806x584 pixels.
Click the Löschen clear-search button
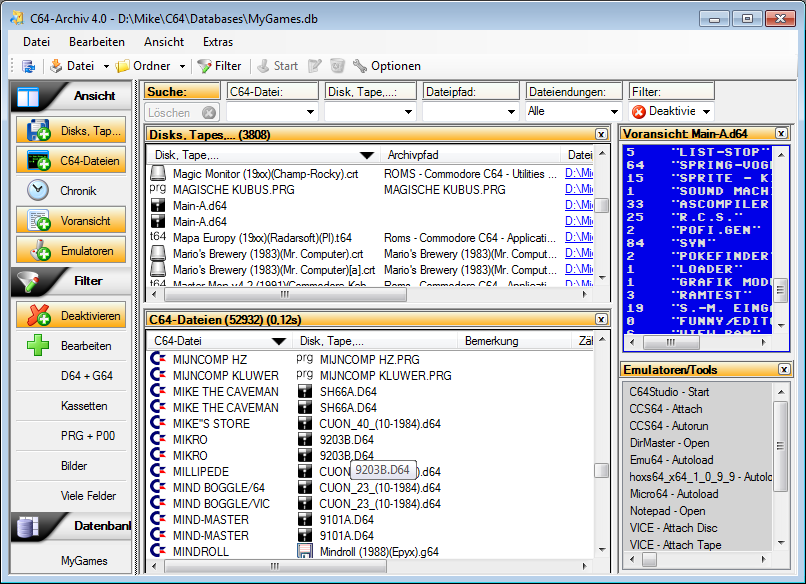pos(182,113)
